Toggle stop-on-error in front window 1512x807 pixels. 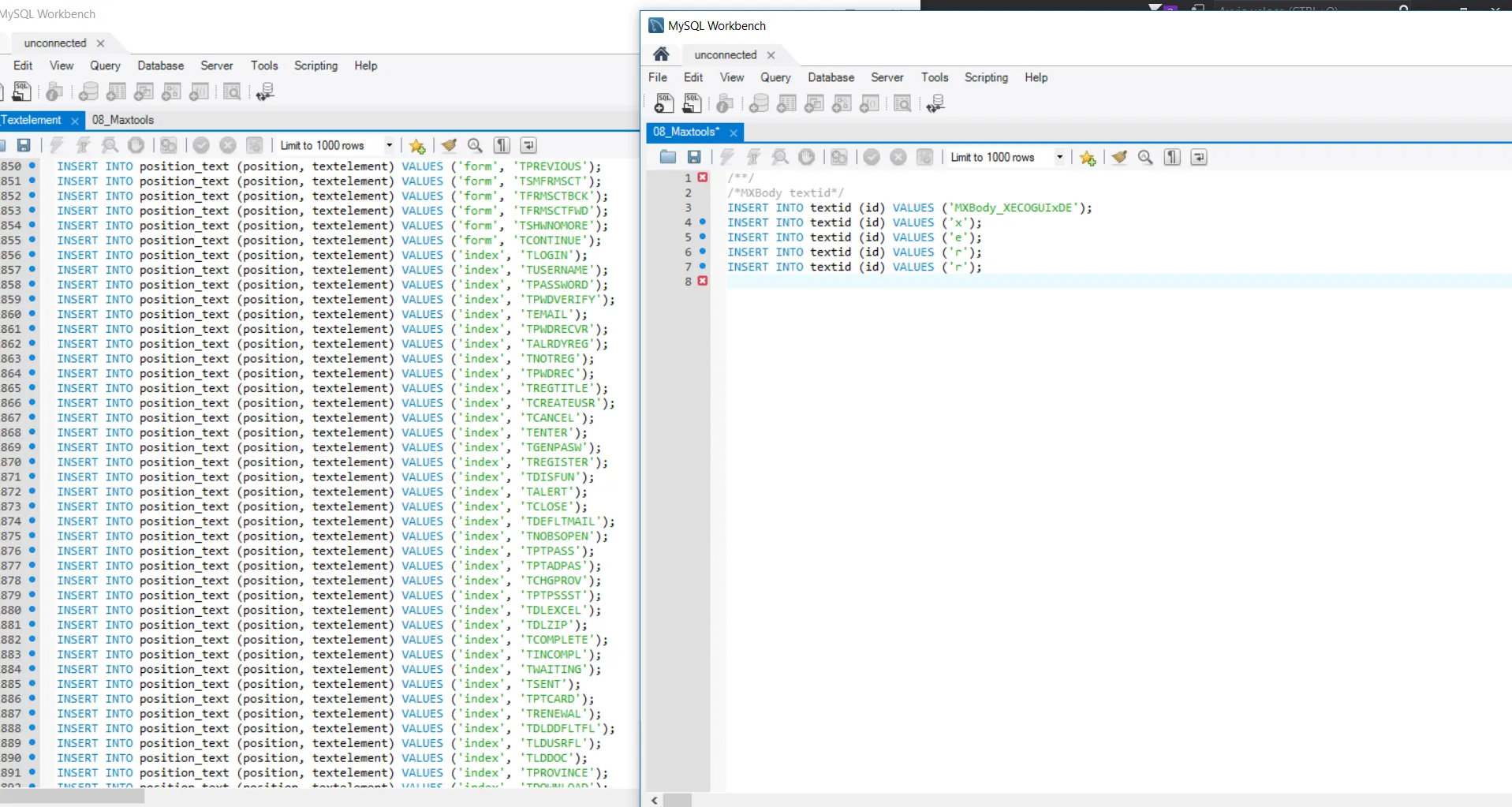[839, 157]
